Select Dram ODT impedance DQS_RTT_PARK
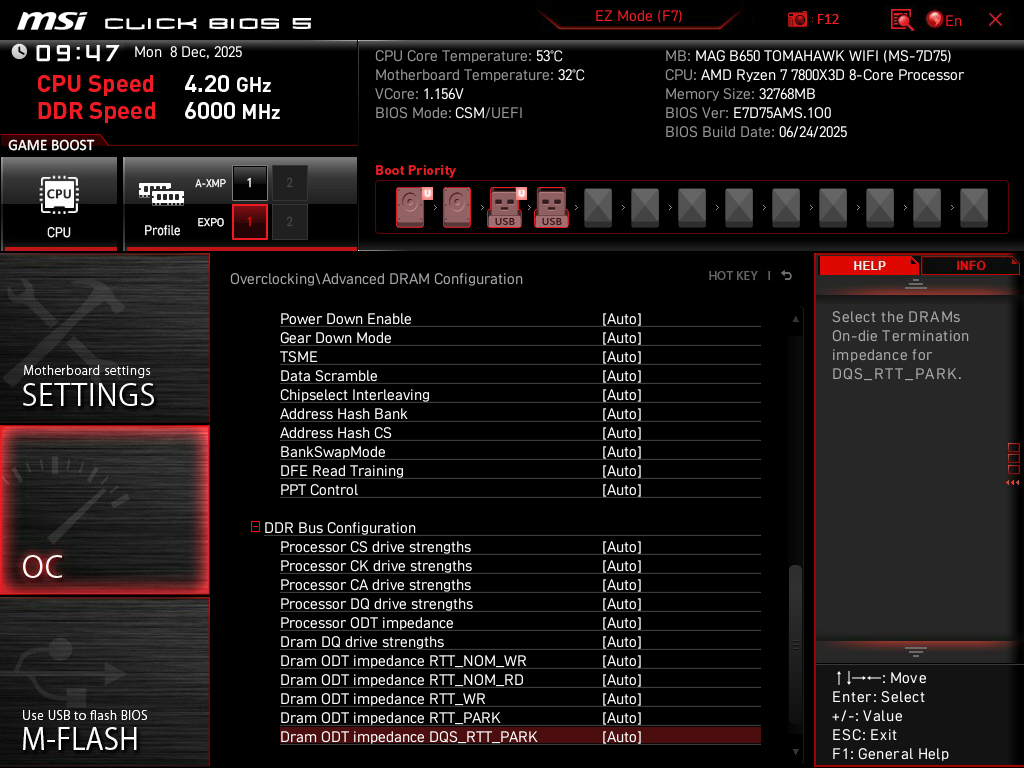This screenshot has width=1024, height=768. click(520, 737)
